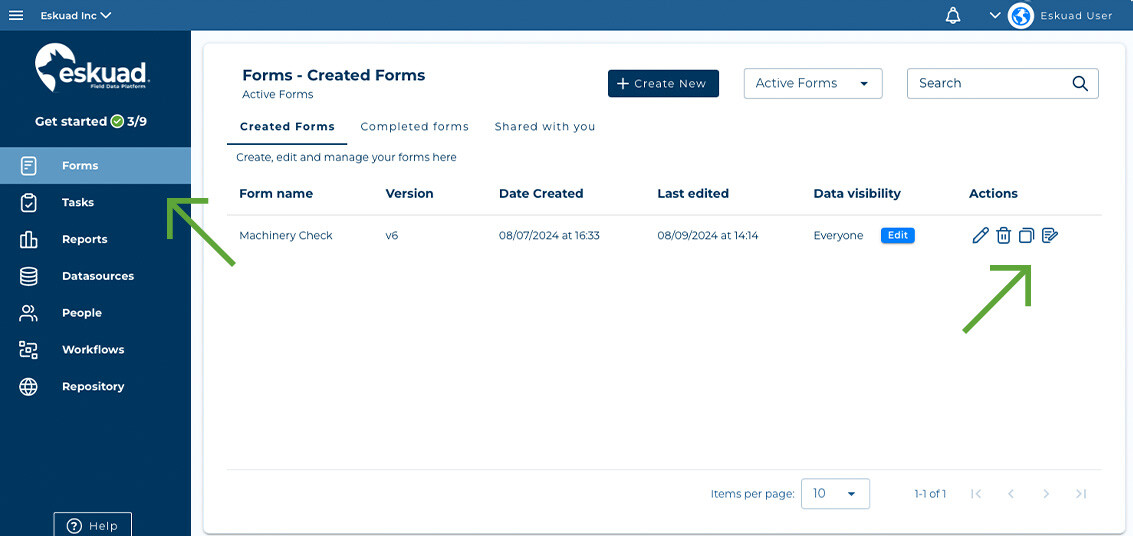Click the Reports bar chart icon
Viewport: 1133px width, 536px height.
point(28,239)
